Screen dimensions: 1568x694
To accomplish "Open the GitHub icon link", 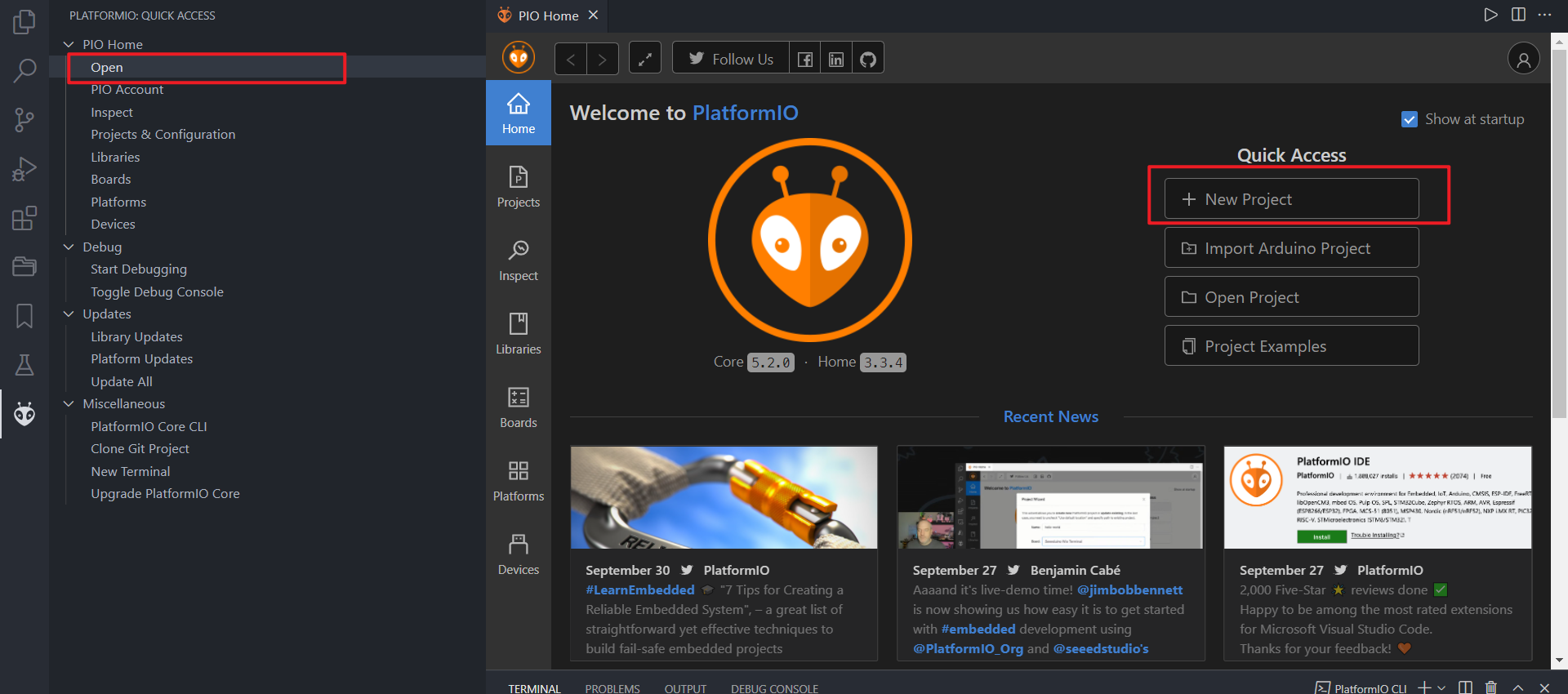I will click(868, 59).
